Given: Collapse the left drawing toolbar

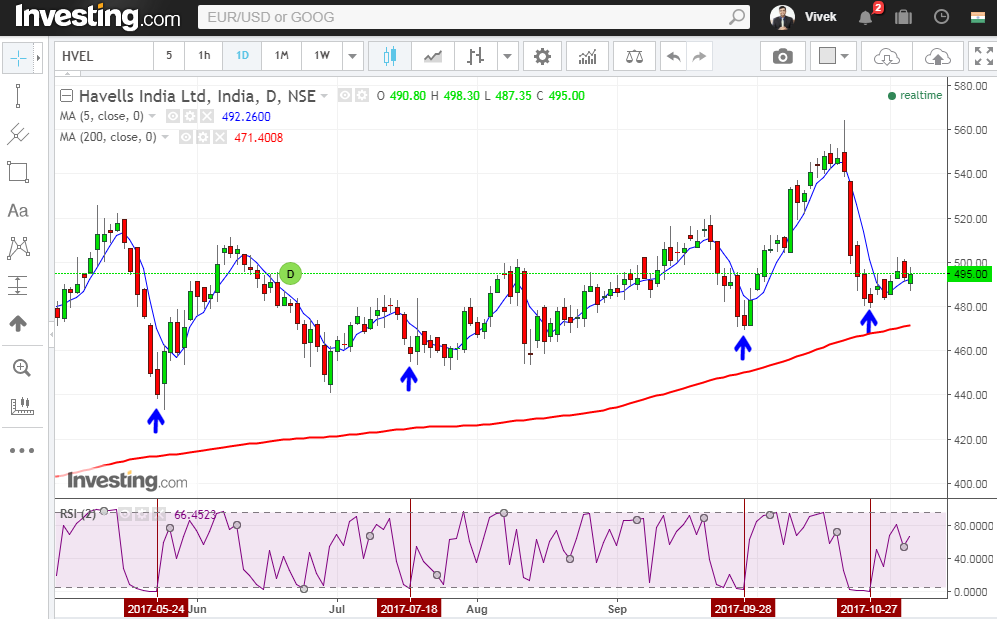Looking at the screenshot, I should coord(52,334).
